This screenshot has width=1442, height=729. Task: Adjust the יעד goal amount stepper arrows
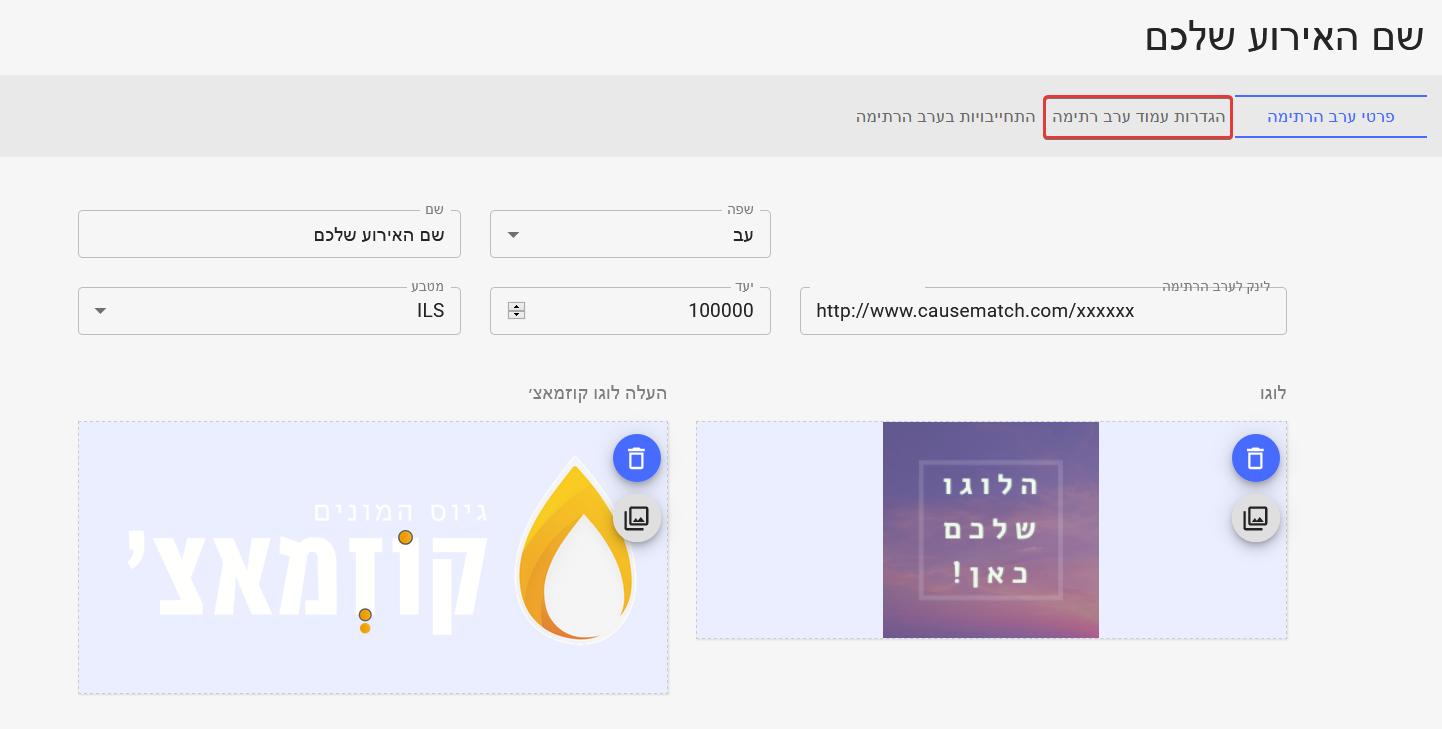(516, 311)
